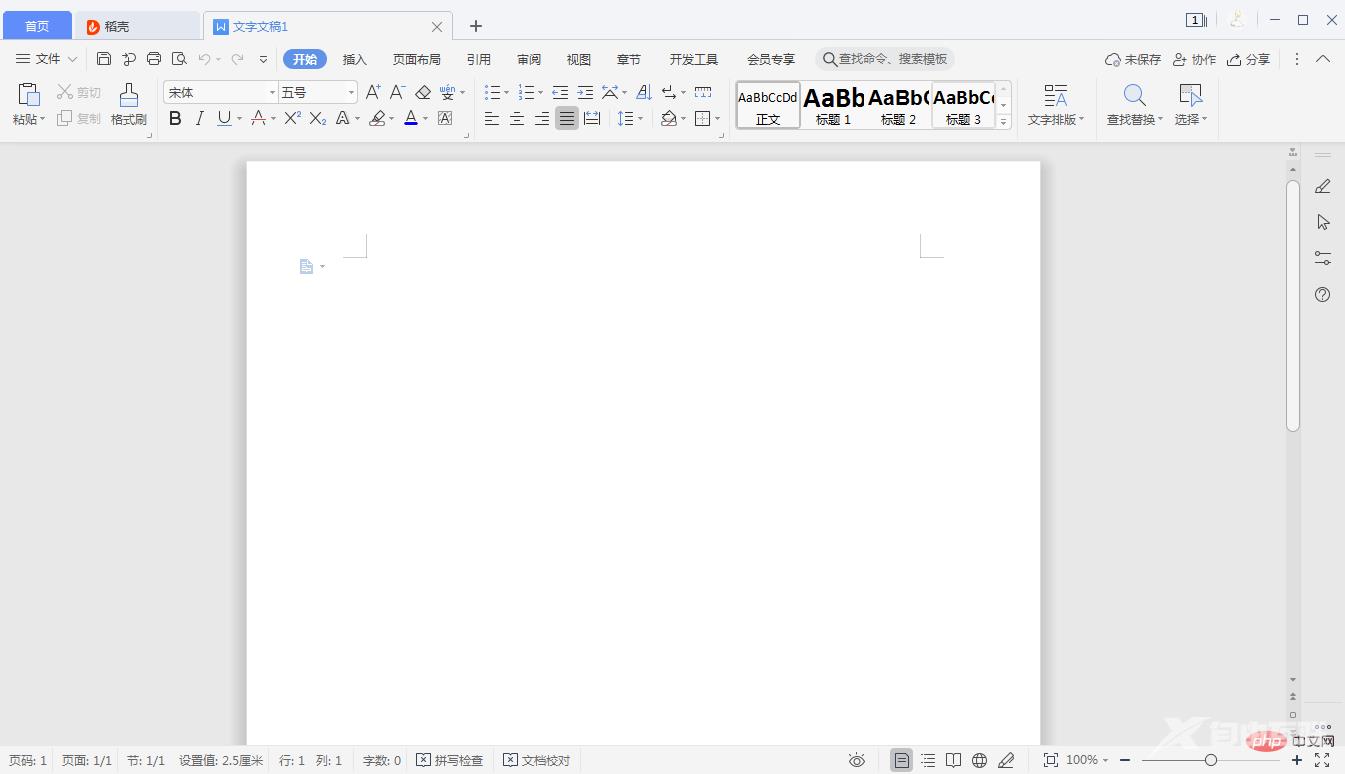Image resolution: width=1345 pixels, height=774 pixels.
Task: Expand the styles gallery list
Action: click(x=1004, y=121)
